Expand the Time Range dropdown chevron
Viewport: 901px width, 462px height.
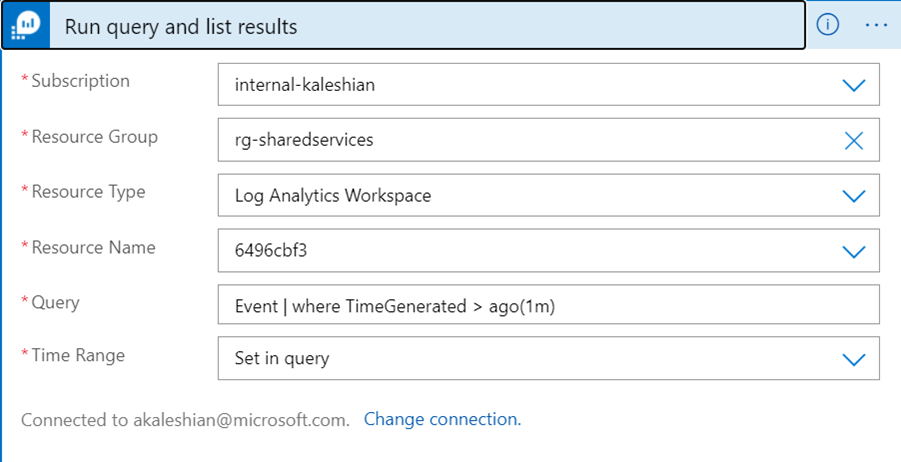point(853,359)
